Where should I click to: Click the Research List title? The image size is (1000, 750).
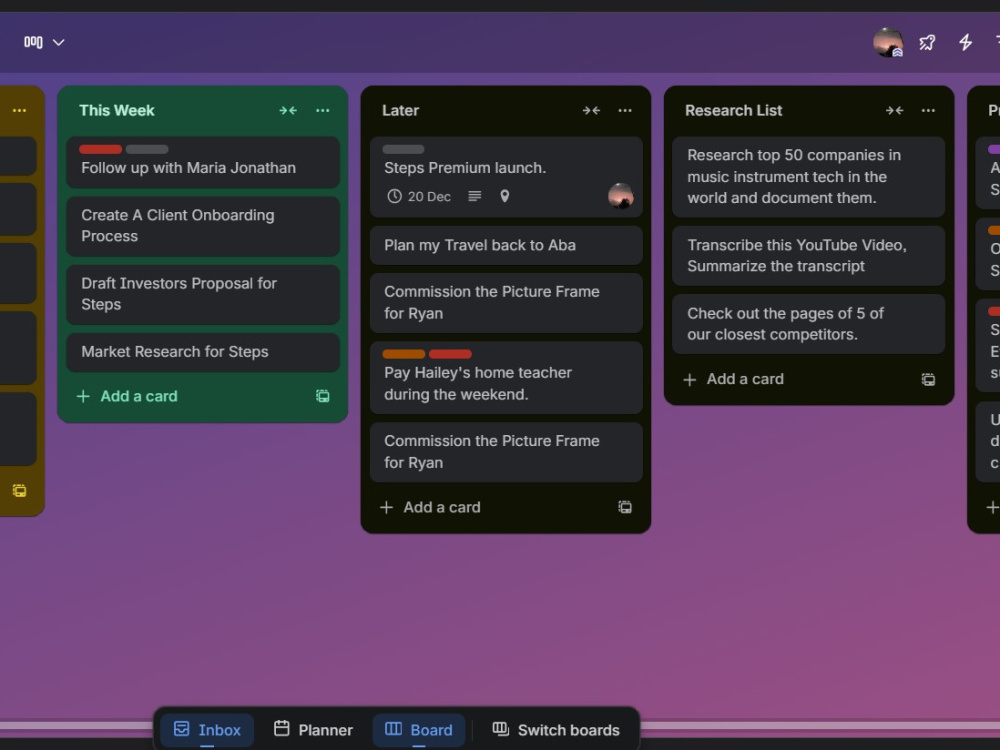[x=733, y=110]
